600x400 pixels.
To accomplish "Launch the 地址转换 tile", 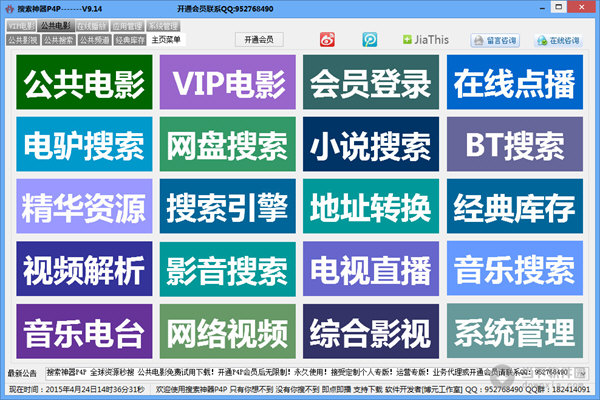I will tap(371, 206).
